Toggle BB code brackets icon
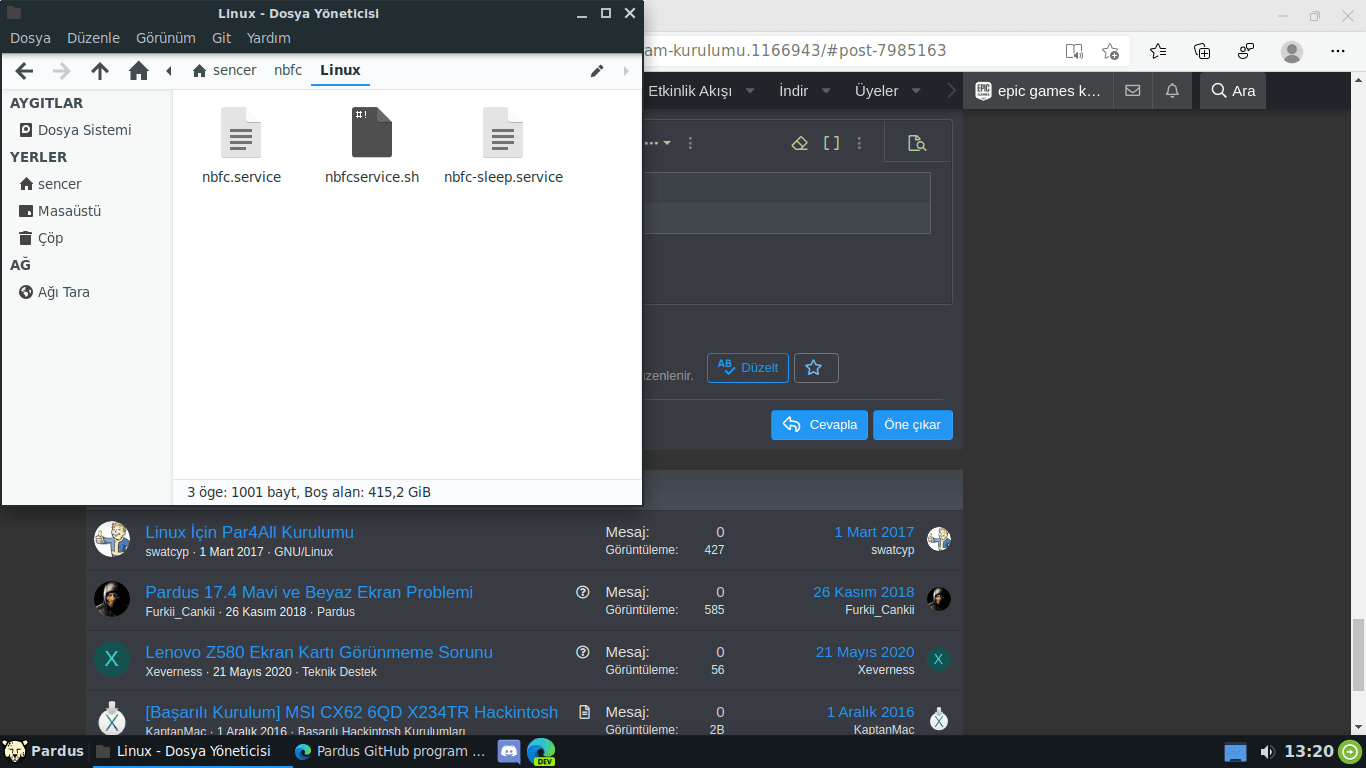This screenshot has height=768, width=1366. click(x=831, y=143)
